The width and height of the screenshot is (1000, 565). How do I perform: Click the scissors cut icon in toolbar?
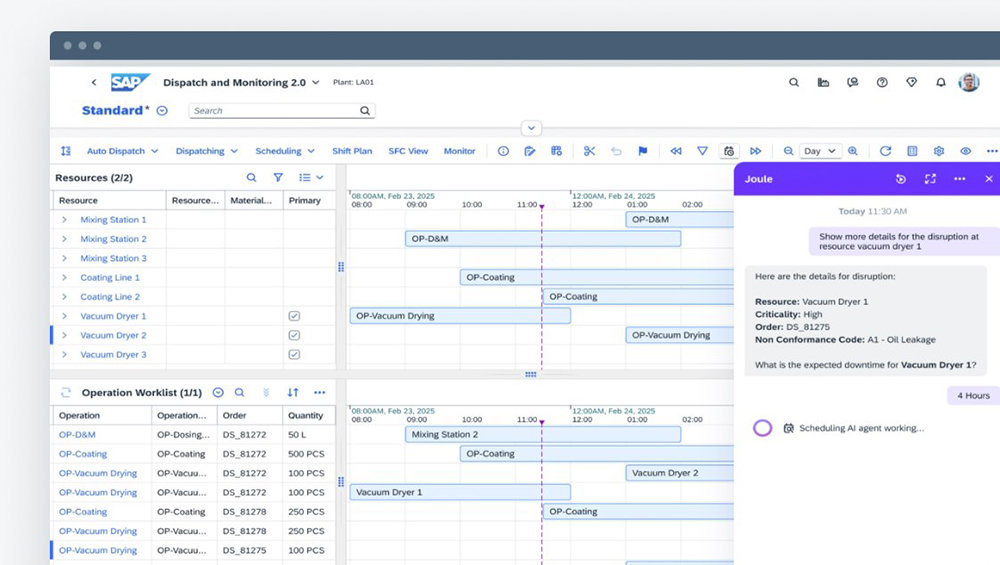(x=589, y=151)
